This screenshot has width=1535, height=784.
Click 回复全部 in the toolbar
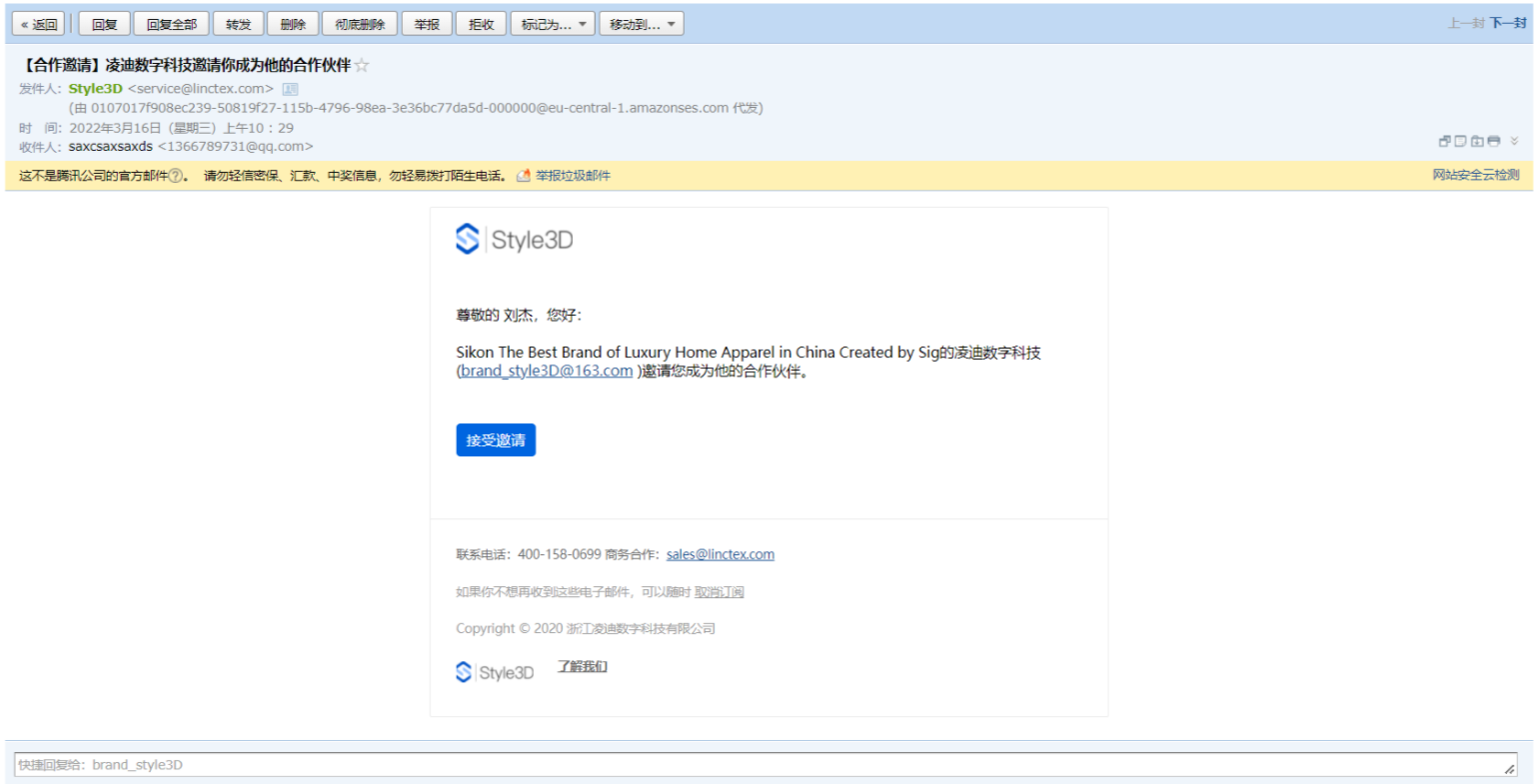(171, 24)
